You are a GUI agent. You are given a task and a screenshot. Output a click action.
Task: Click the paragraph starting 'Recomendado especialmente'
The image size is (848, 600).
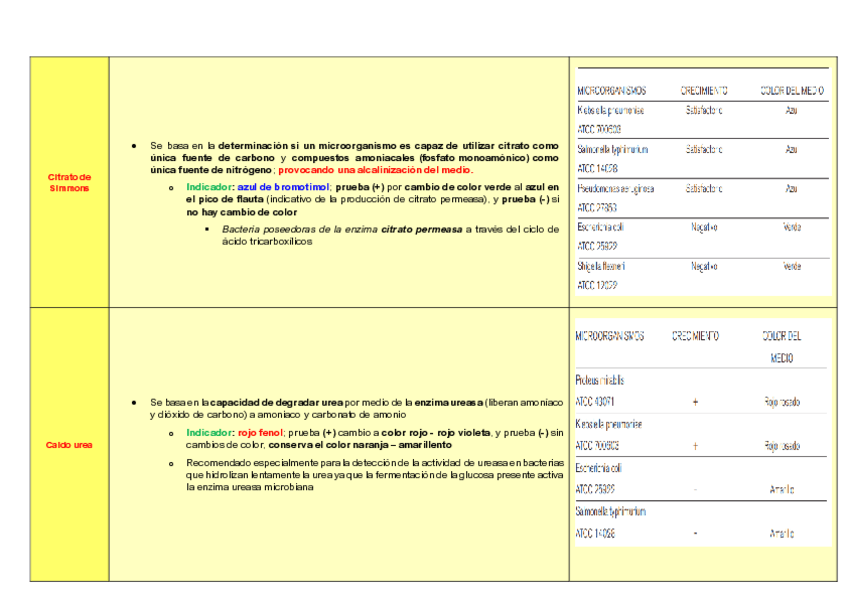coord(375,475)
